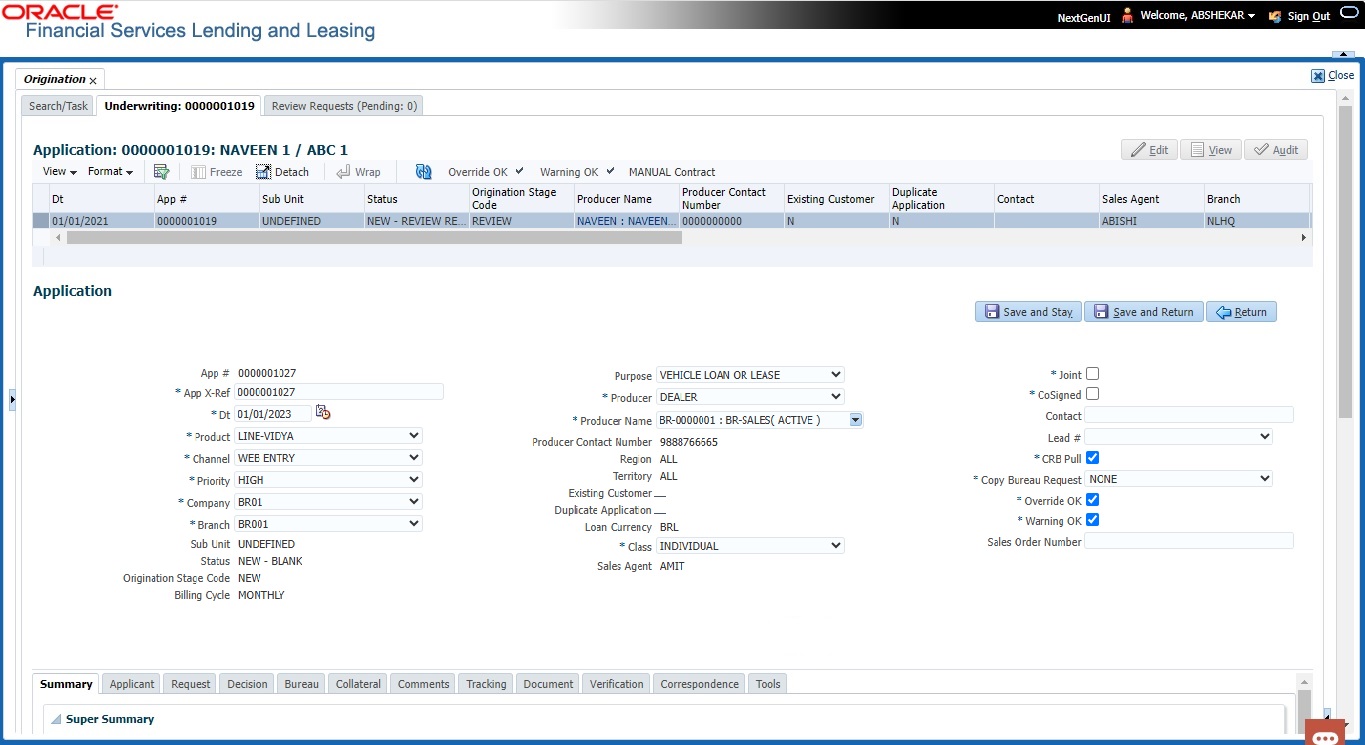Viewport: 1365px width, 745px height.
Task: Select the Underwriting: 0000001019 tab
Action: click(x=180, y=106)
